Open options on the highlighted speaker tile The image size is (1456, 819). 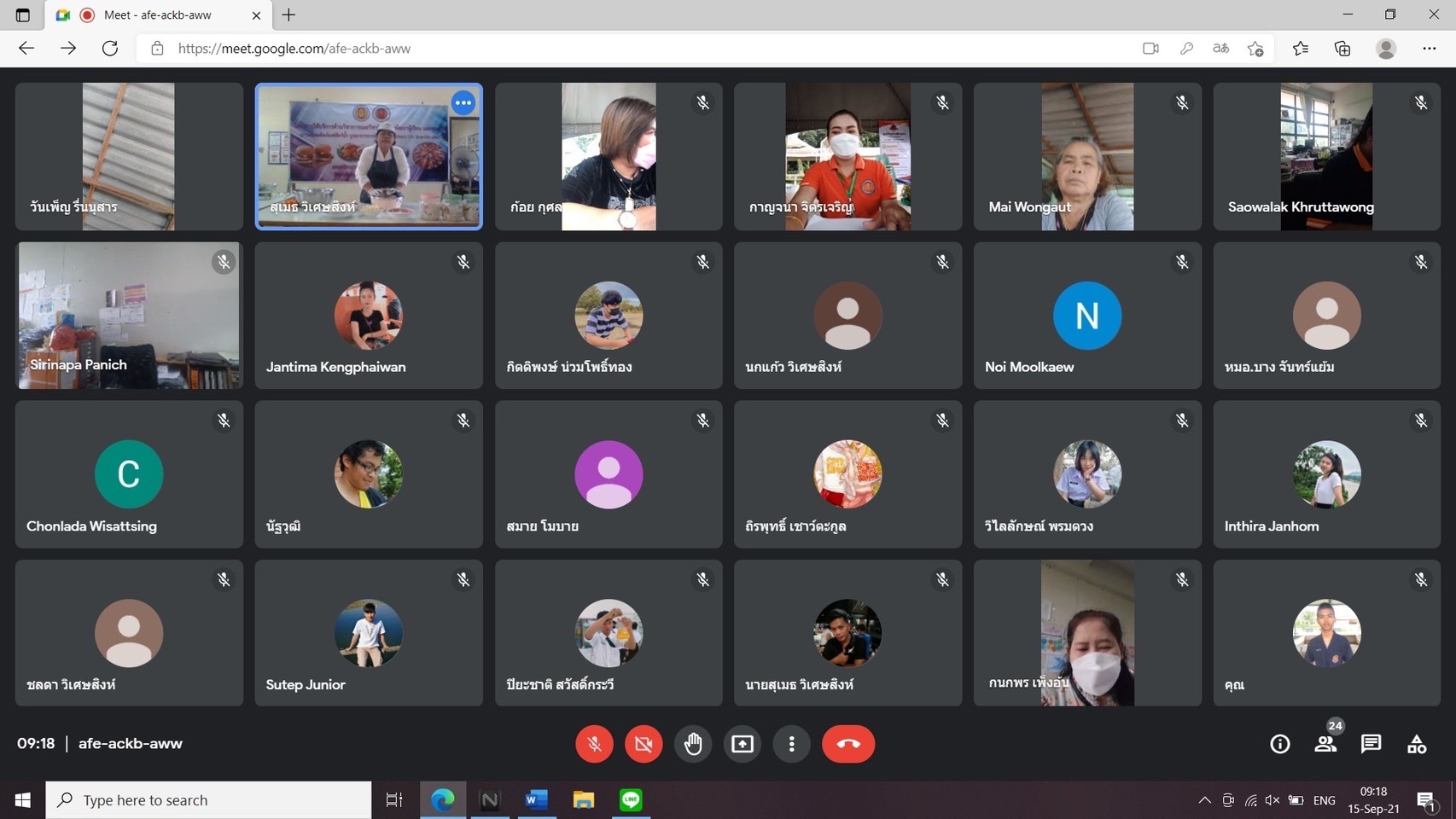(x=463, y=103)
